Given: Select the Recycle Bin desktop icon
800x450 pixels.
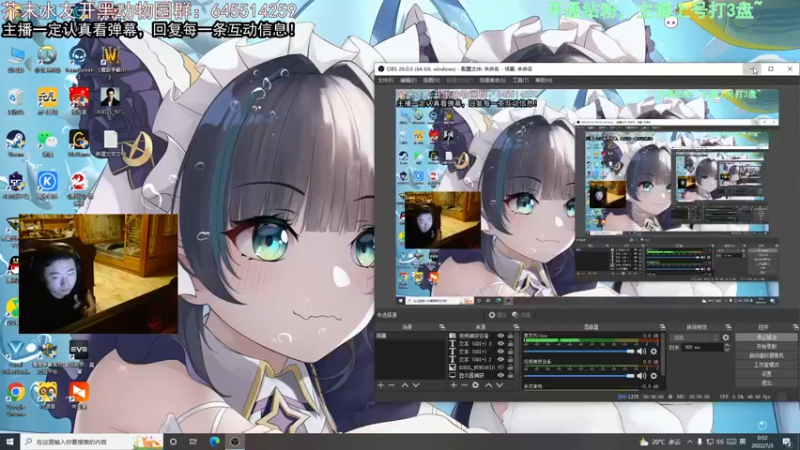Looking at the screenshot, I should click(x=16, y=101).
